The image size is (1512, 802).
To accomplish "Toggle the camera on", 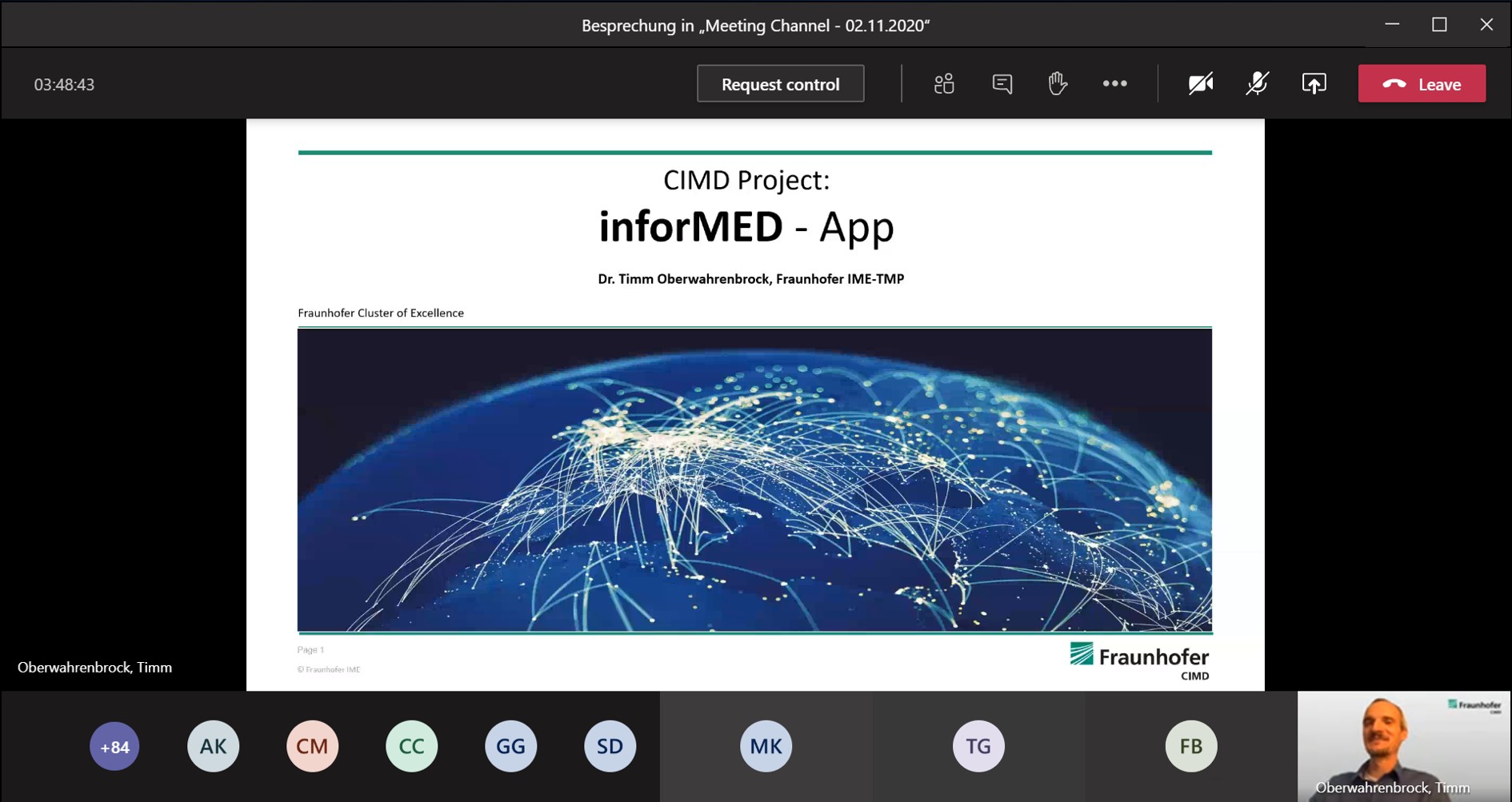I will click(1201, 84).
